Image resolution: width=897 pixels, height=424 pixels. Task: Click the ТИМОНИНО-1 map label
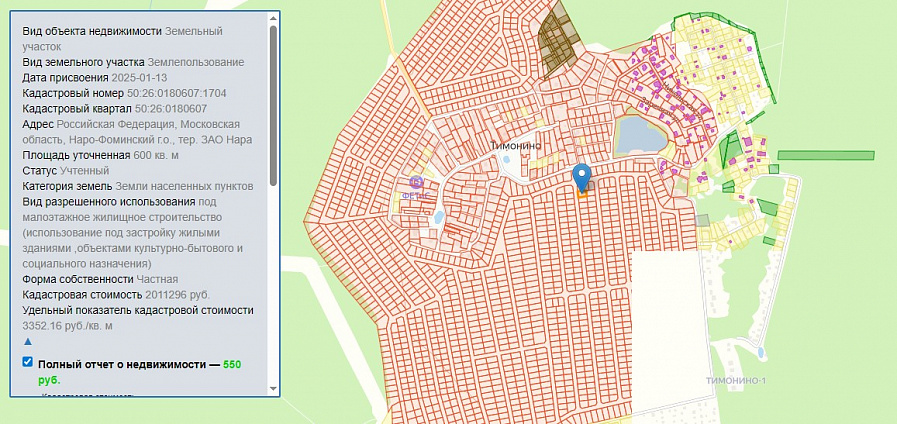pos(736,381)
